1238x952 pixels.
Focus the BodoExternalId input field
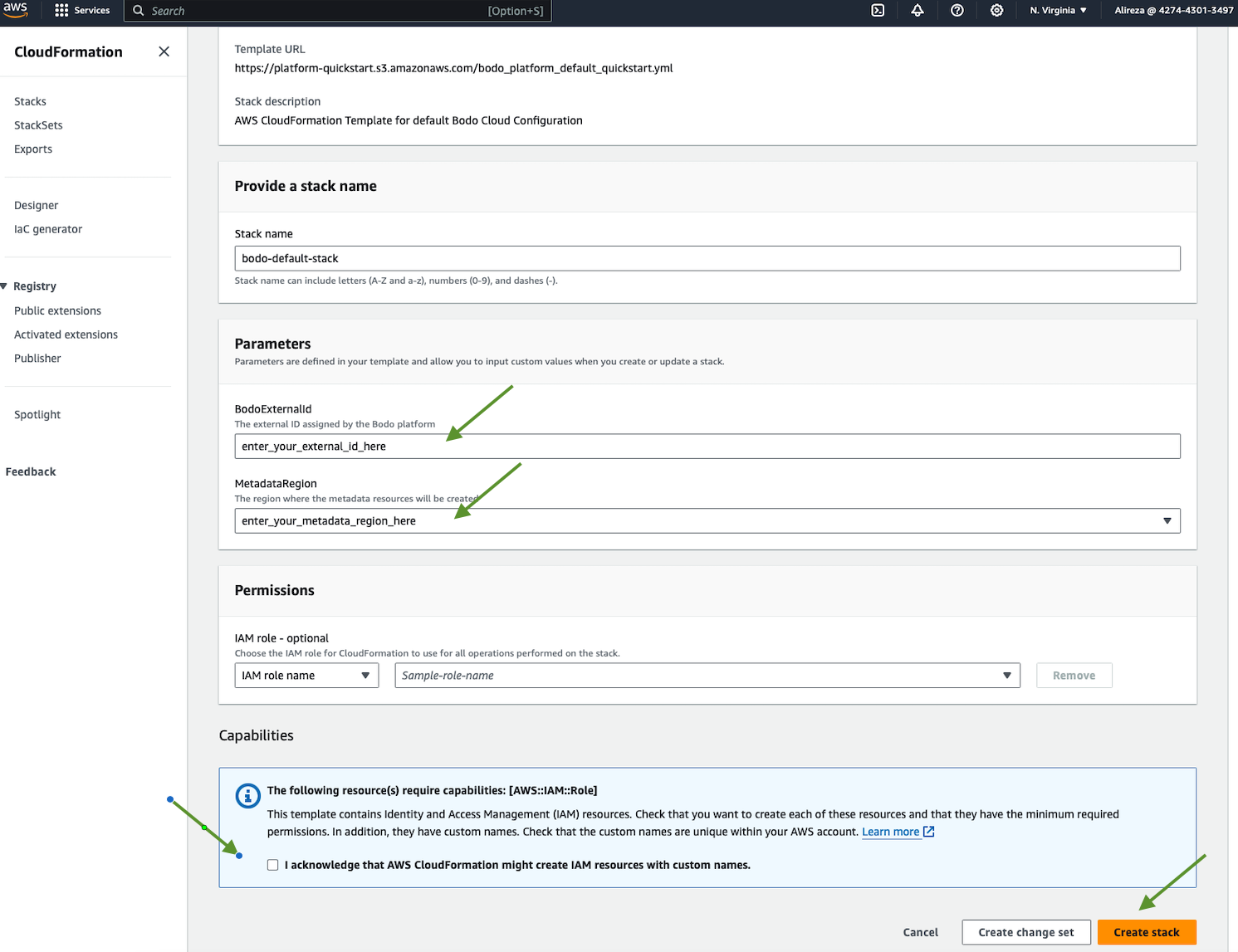(x=707, y=446)
